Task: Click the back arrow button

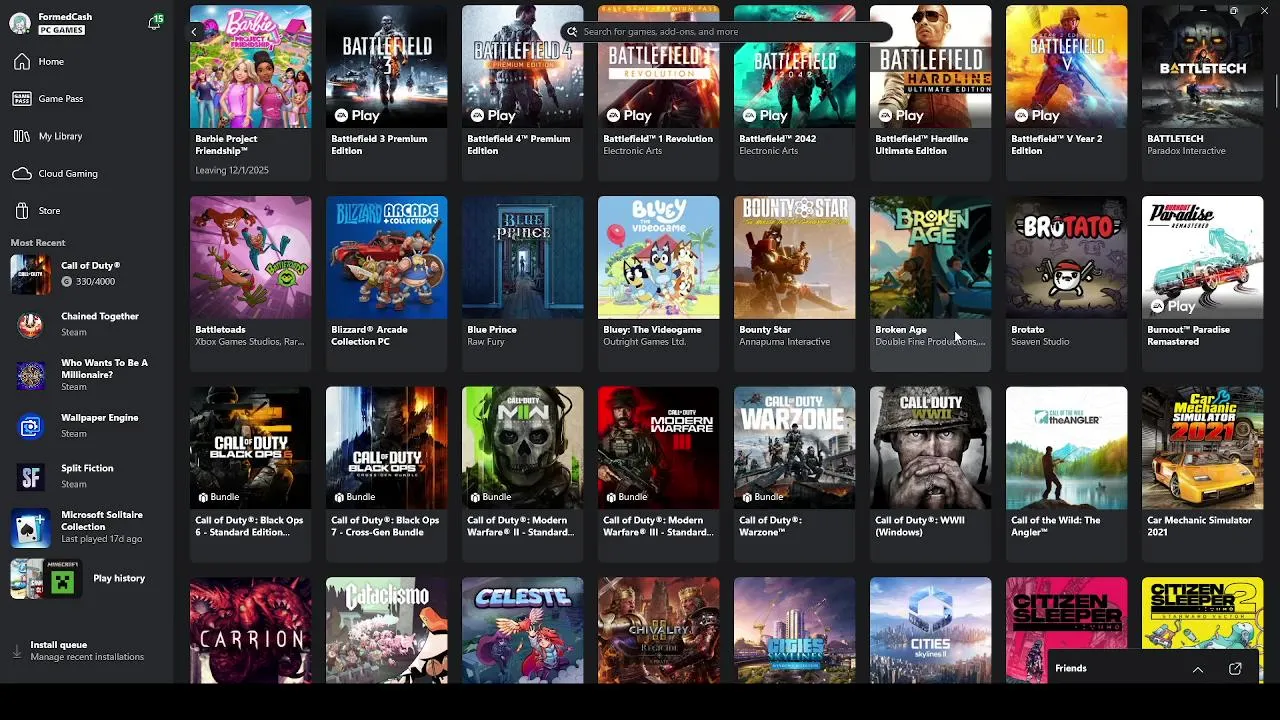Action: coord(194,32)
